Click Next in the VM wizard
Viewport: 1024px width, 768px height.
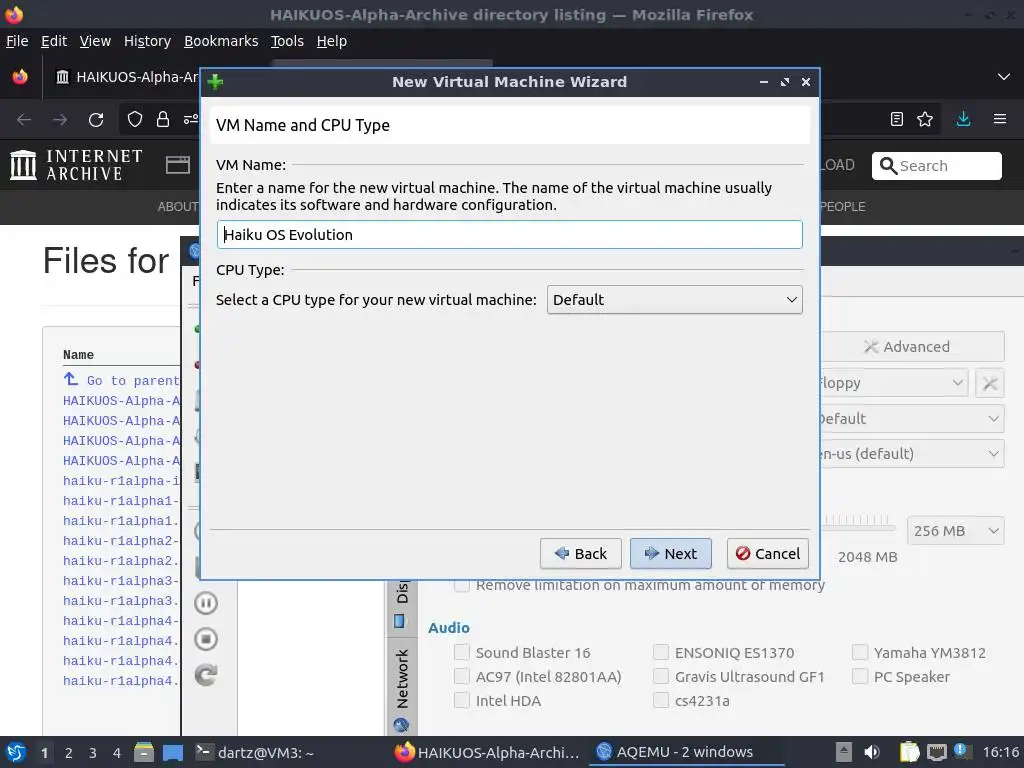pyautogui.click(x=671, y=554)
